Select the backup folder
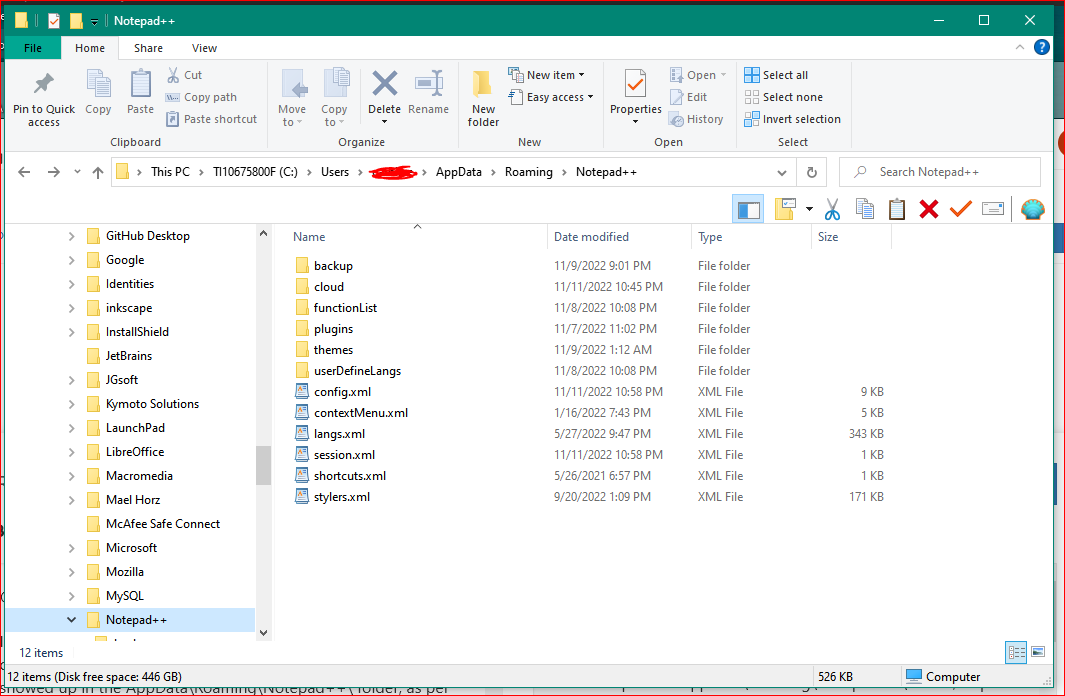The image size is (1065, 696). click(333, 265)
